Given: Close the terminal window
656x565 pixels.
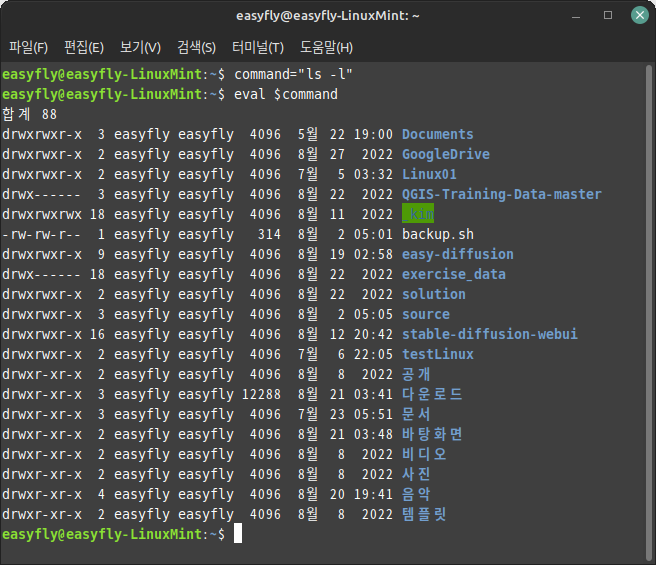Looking at the screenshot, I should pyautogui.click(x=640, y=15).
